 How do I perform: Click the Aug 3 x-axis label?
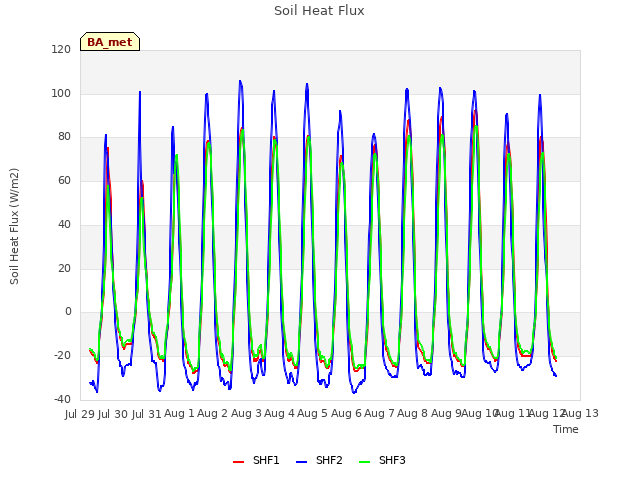[x=246, y=413]
